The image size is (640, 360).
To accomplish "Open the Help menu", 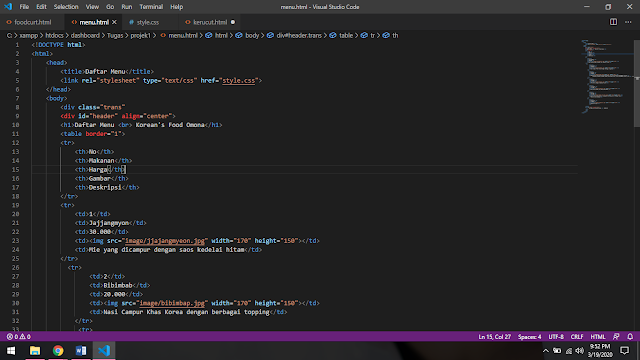I will [176, 7].
